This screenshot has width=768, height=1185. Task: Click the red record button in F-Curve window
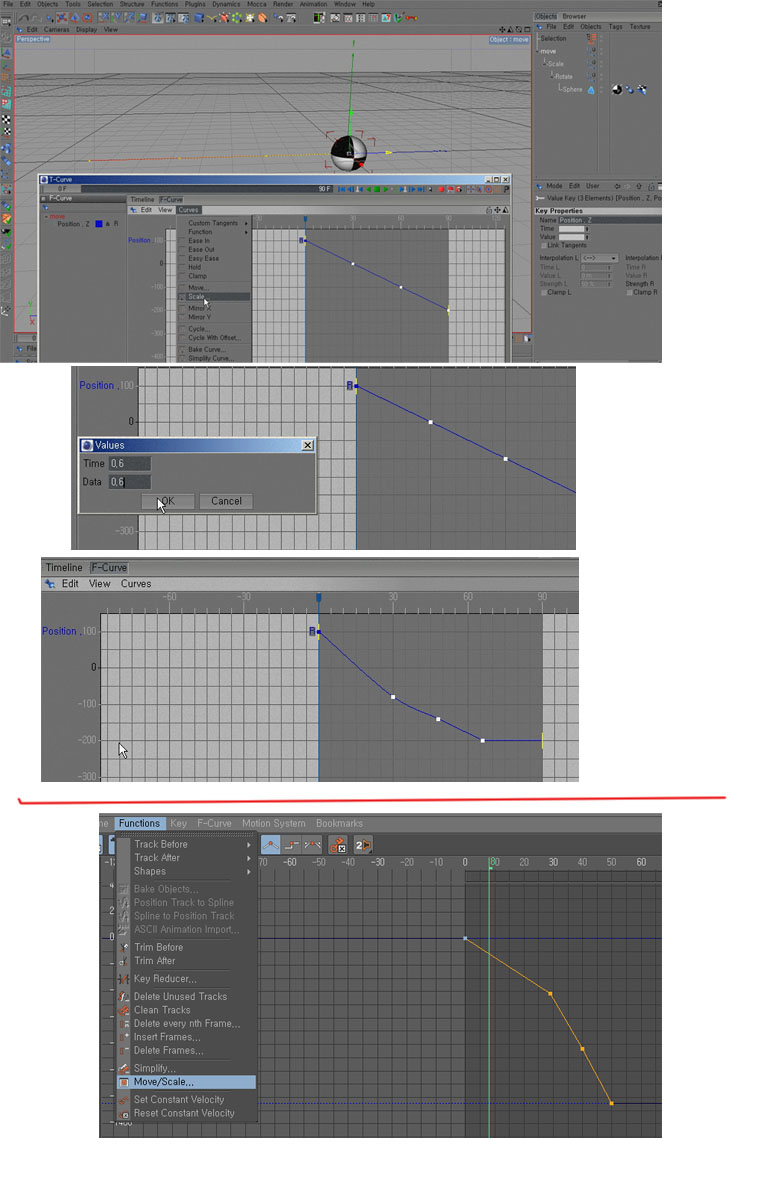coord(441,189)
